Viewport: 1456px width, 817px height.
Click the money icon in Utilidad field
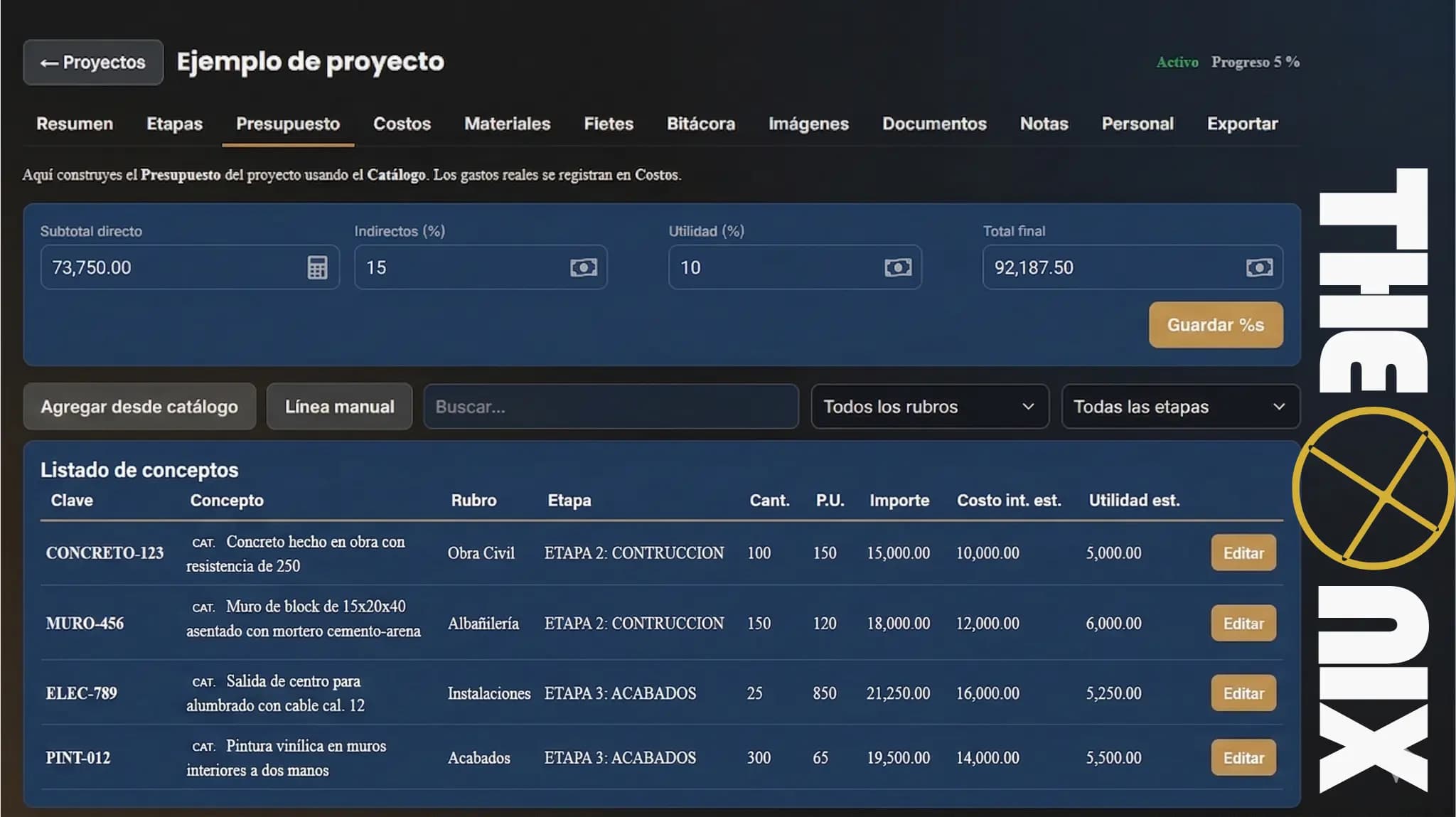[898, 267]
